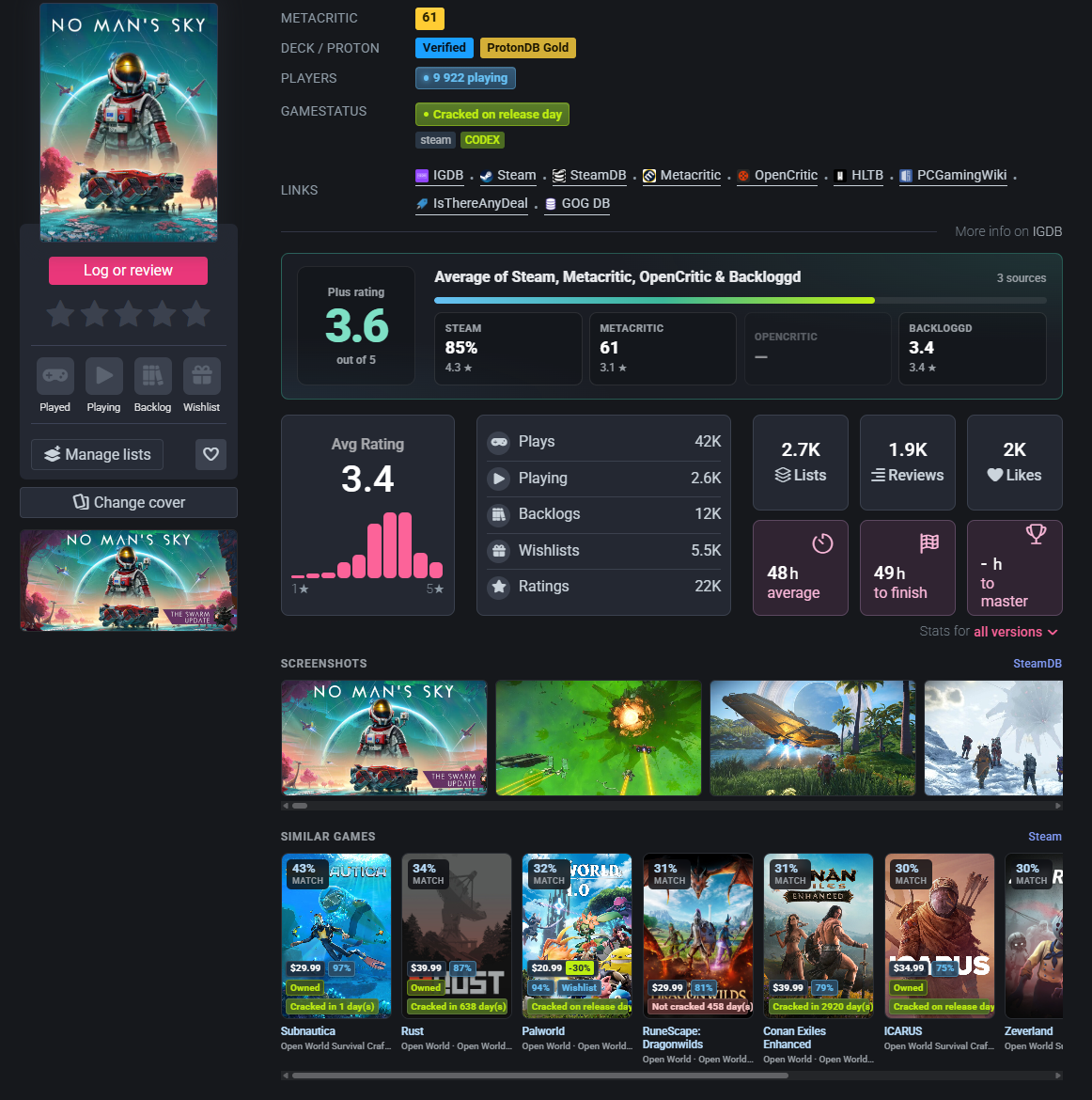Click the ProtonDB Gold badge
1092x1100 pixels.
527,48
